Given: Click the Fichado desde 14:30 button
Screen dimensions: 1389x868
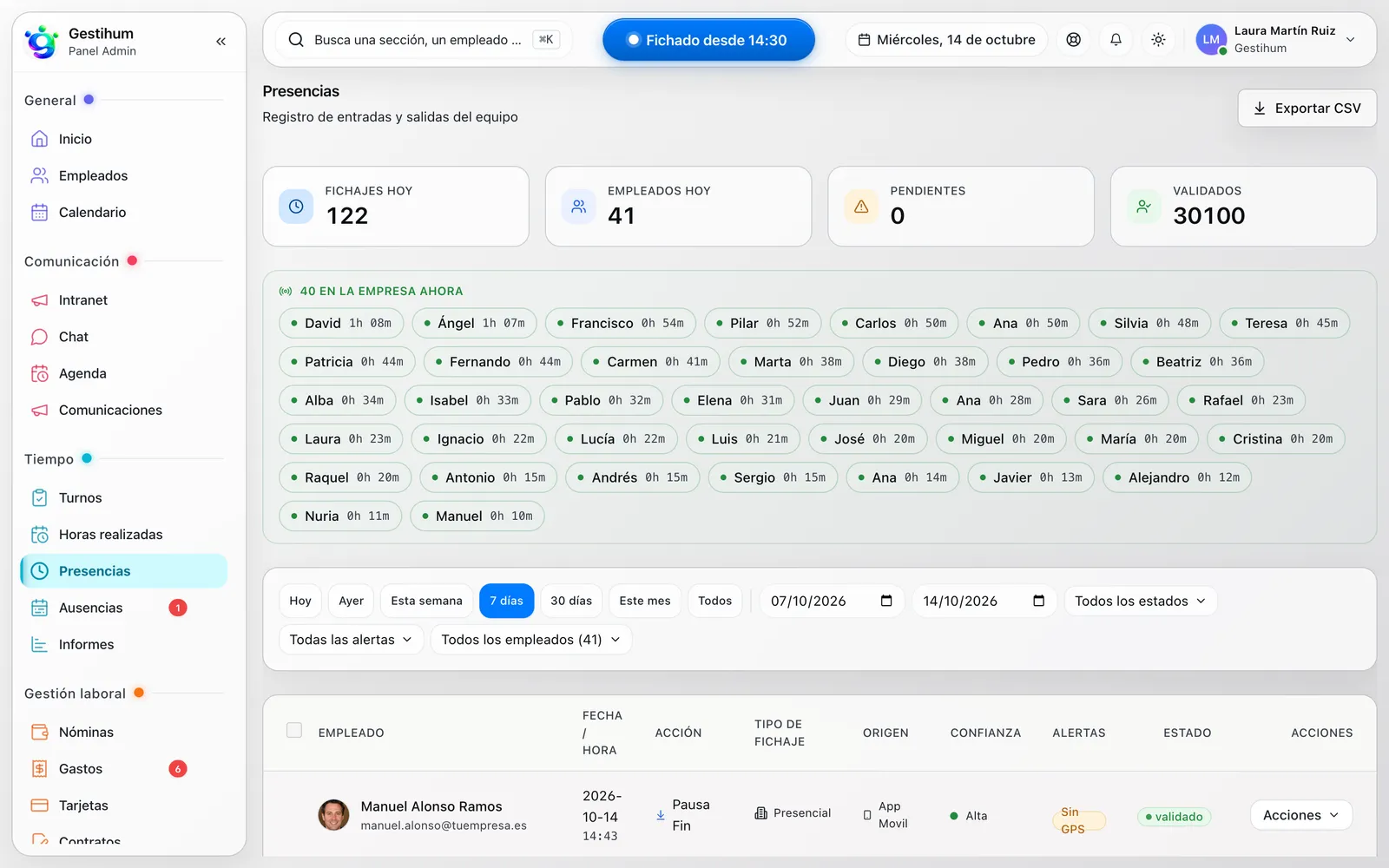Looking at the screenshot, I should click(x=708, y=40).
